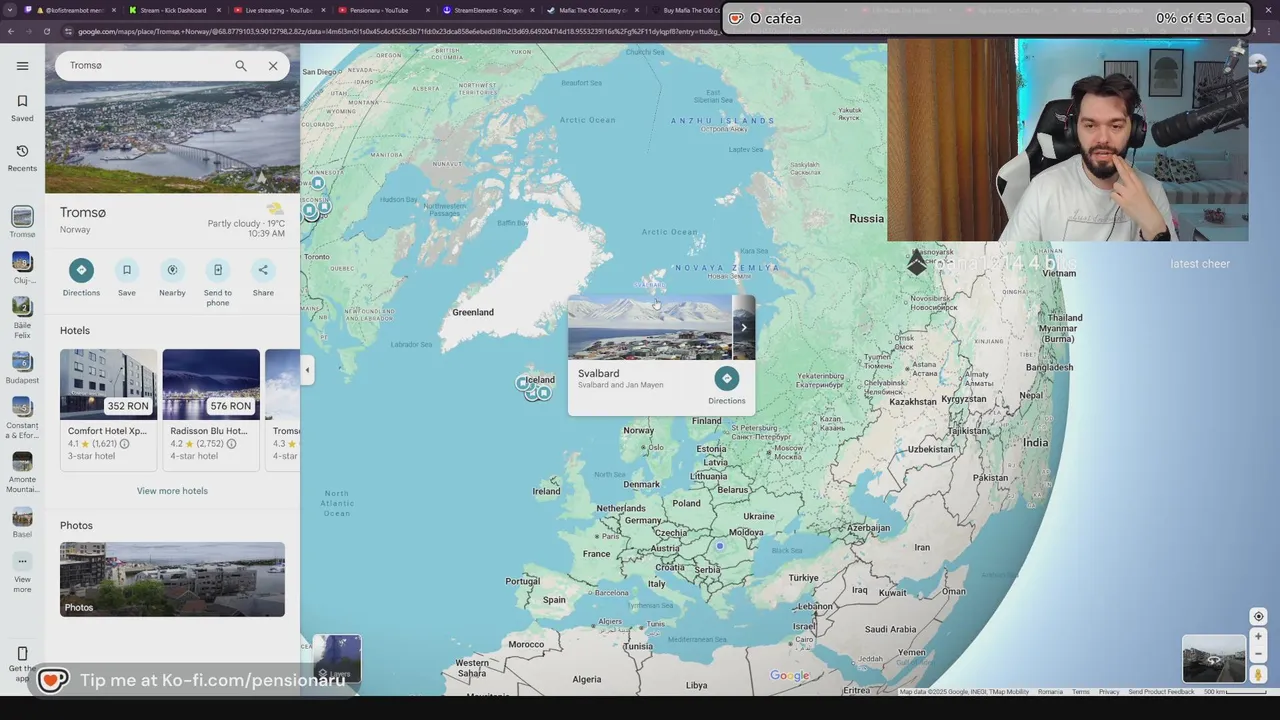Select the Băile Felix recent place

(x=22, y=318)
